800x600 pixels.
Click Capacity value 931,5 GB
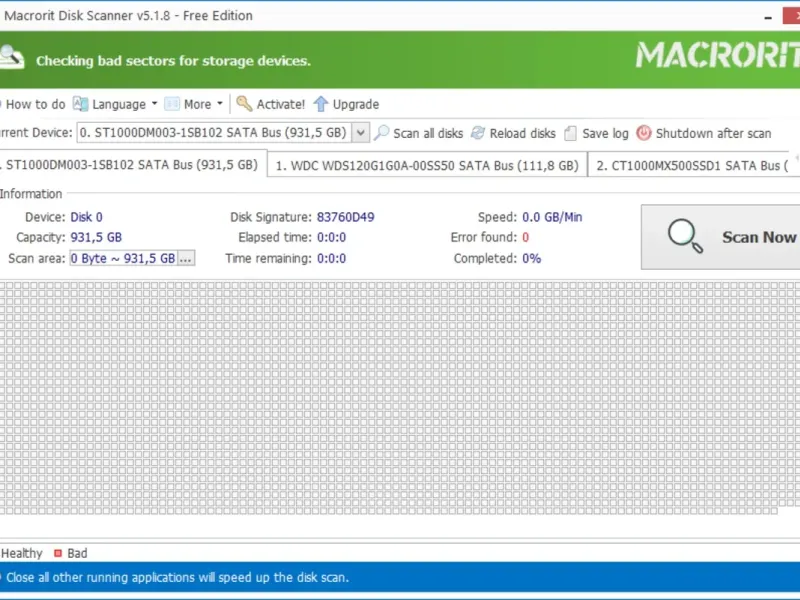pyautogui.click(x=96, y=237)
